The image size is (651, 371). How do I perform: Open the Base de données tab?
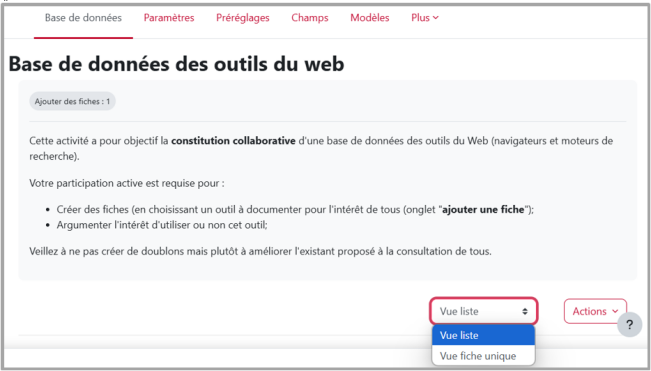click(x=83, y=18)
